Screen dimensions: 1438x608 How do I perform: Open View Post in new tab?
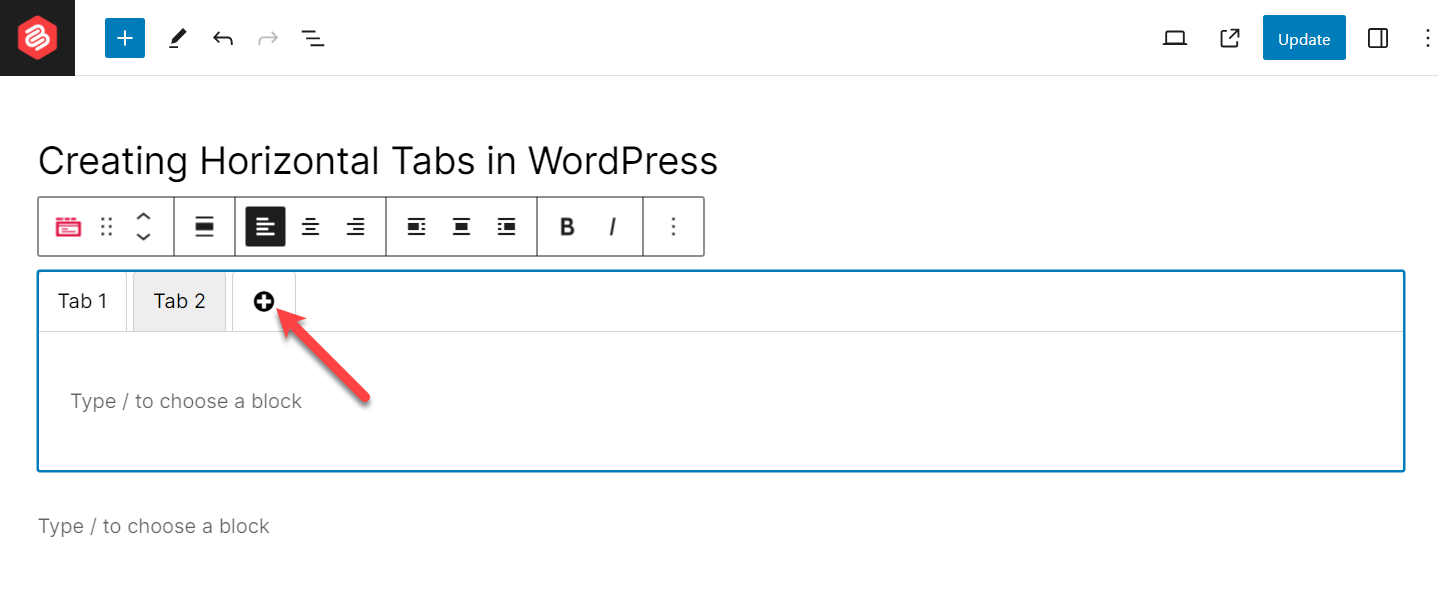(x=1229, y=38)
